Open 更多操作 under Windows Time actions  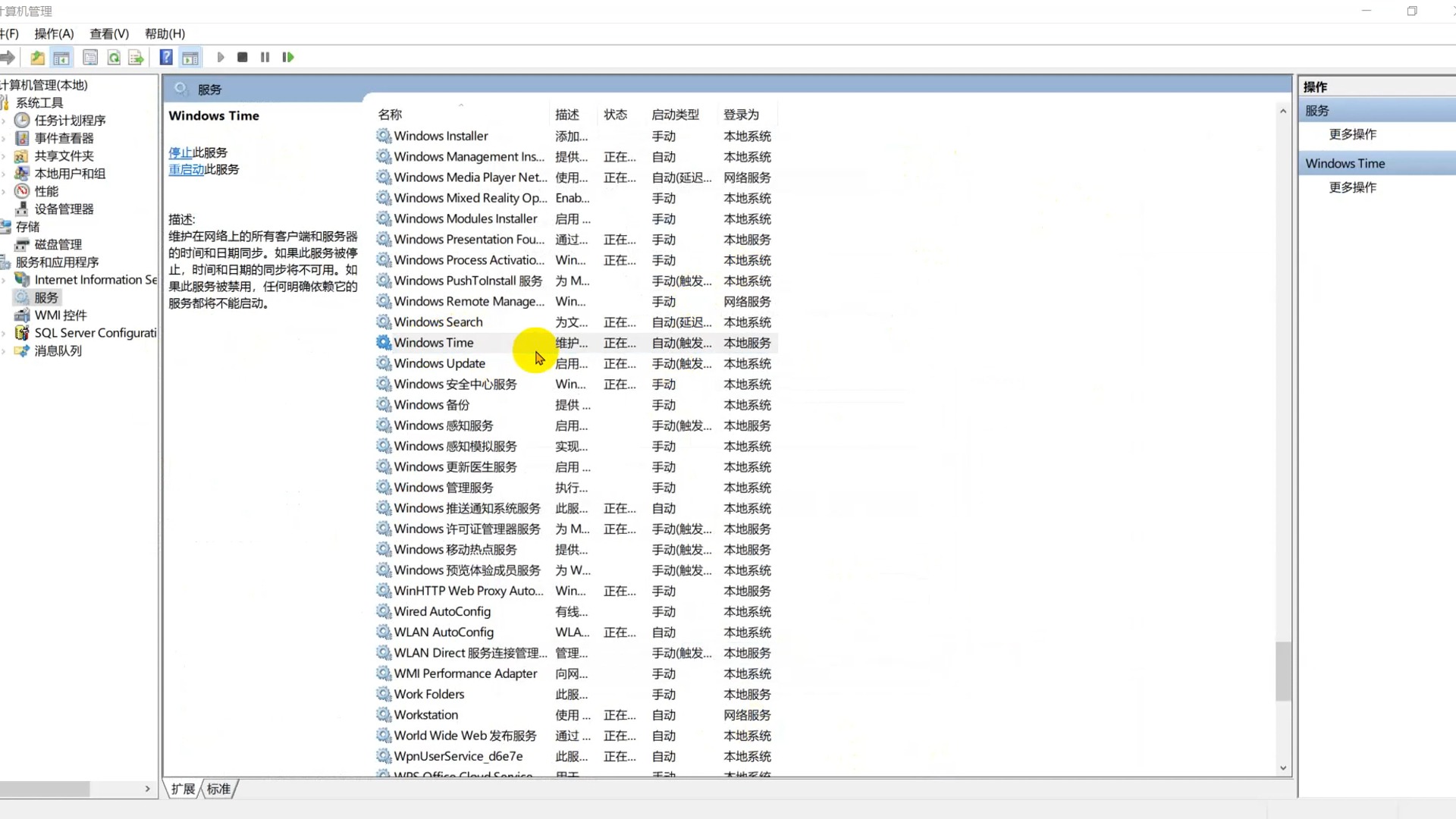click(1353, 187)
